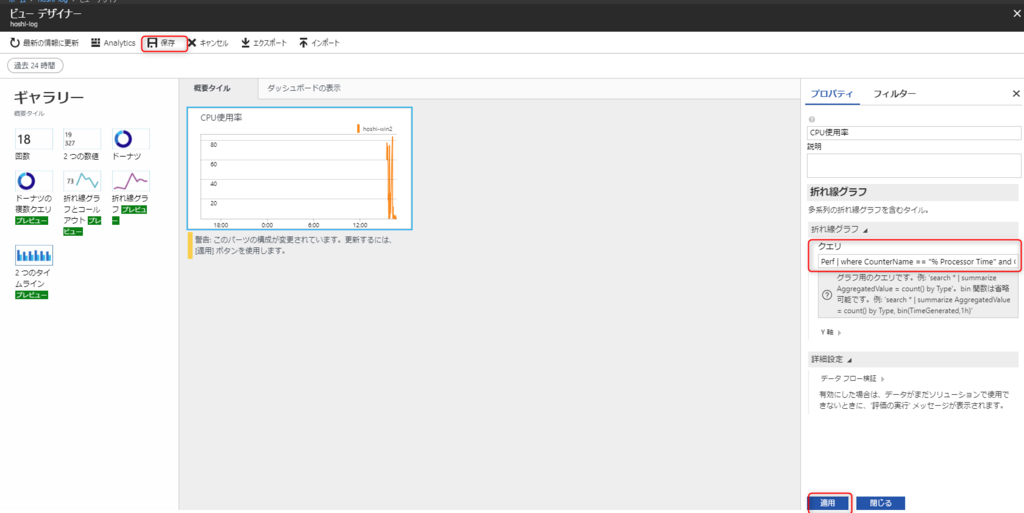The height and width of the screenshot is (513, 1024).
Task: Open the フィルター tab
Action: pos(895,94)
